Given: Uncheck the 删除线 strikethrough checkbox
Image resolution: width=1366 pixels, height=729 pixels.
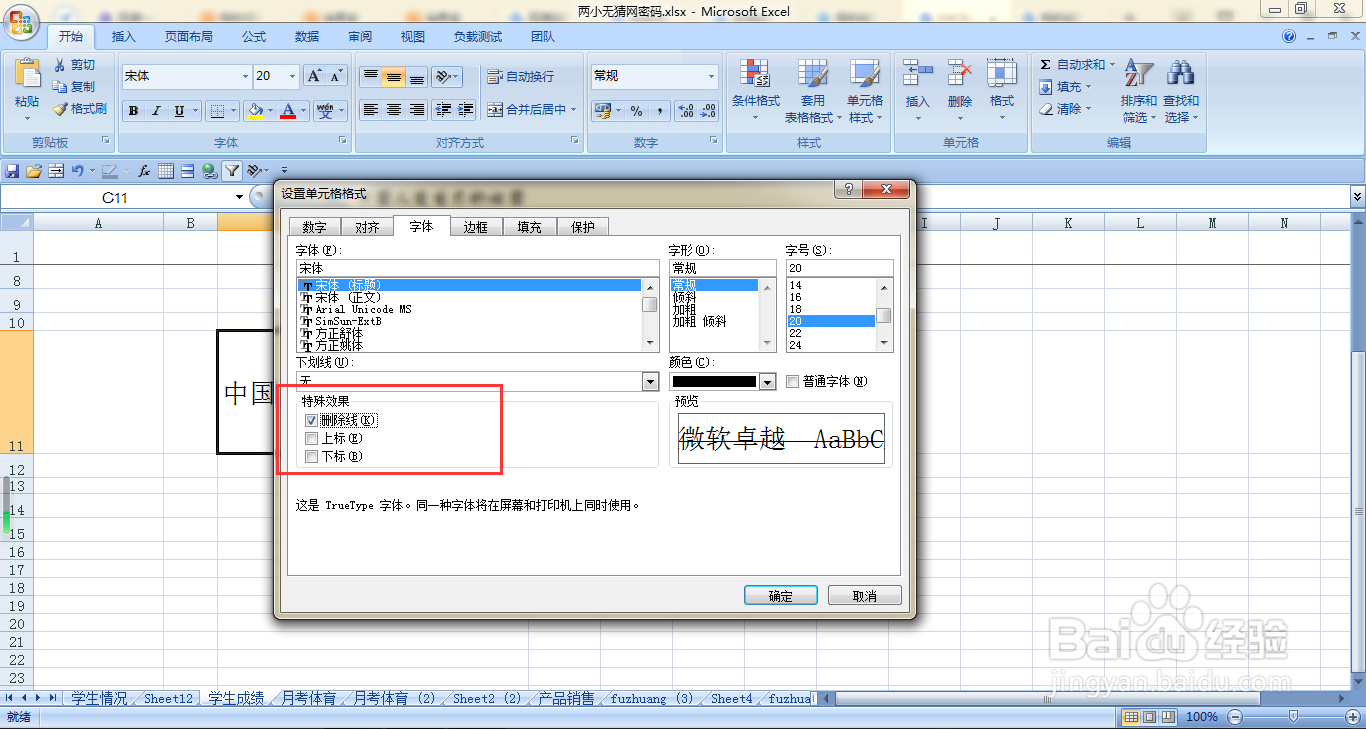Looking at the screenshot, I should pyautogui.click(x=311, y=420).
